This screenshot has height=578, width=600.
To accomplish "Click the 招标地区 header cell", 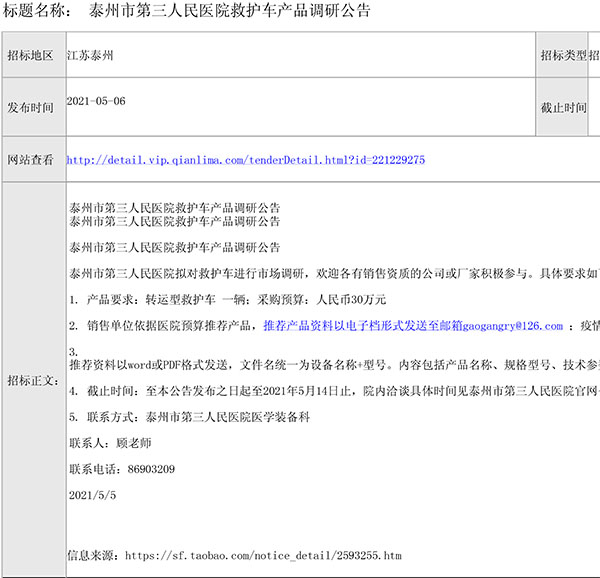I will (x=34, y=55).
